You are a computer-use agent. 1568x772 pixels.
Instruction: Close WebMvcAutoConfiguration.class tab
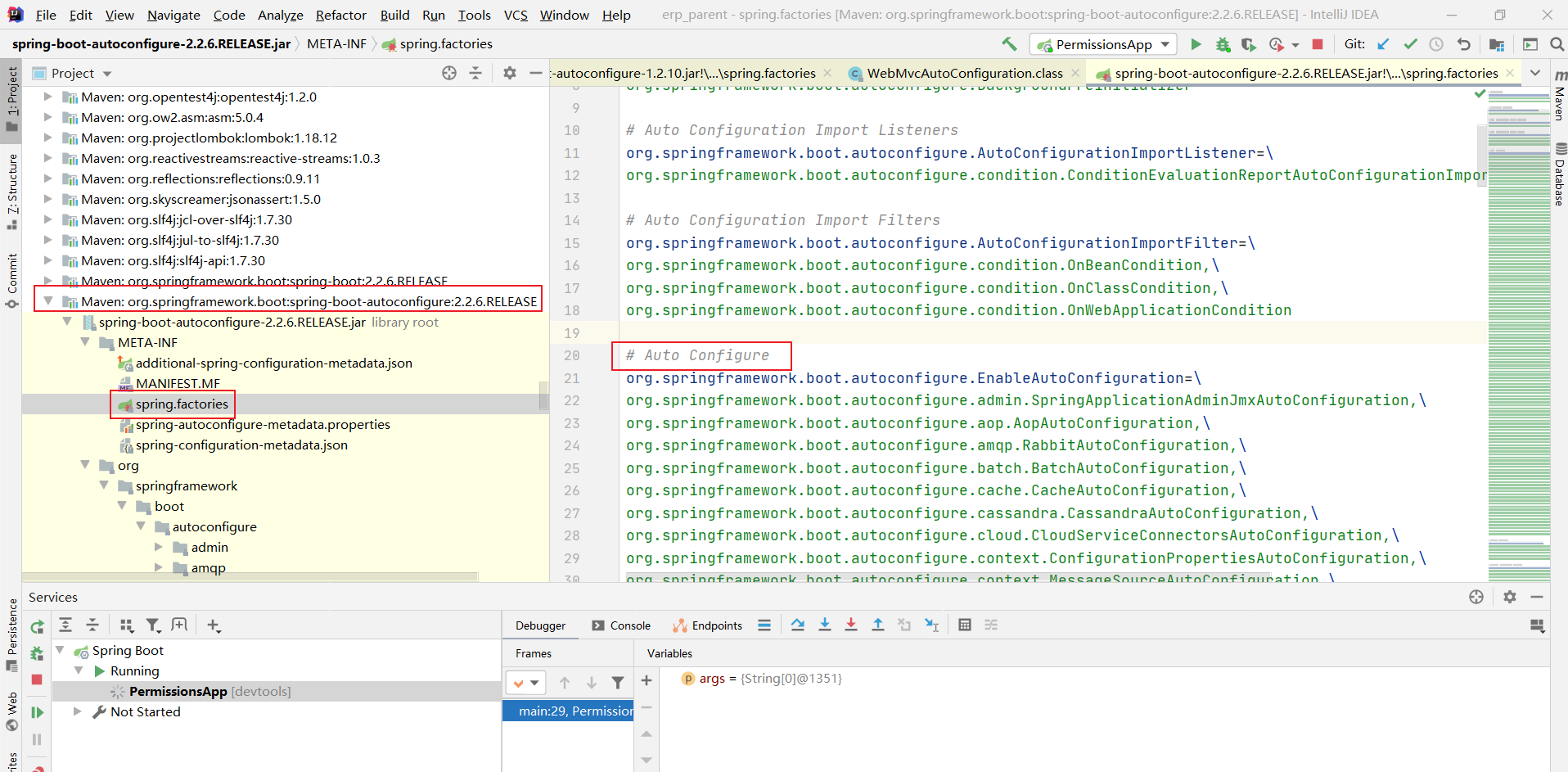[1075, 73]
